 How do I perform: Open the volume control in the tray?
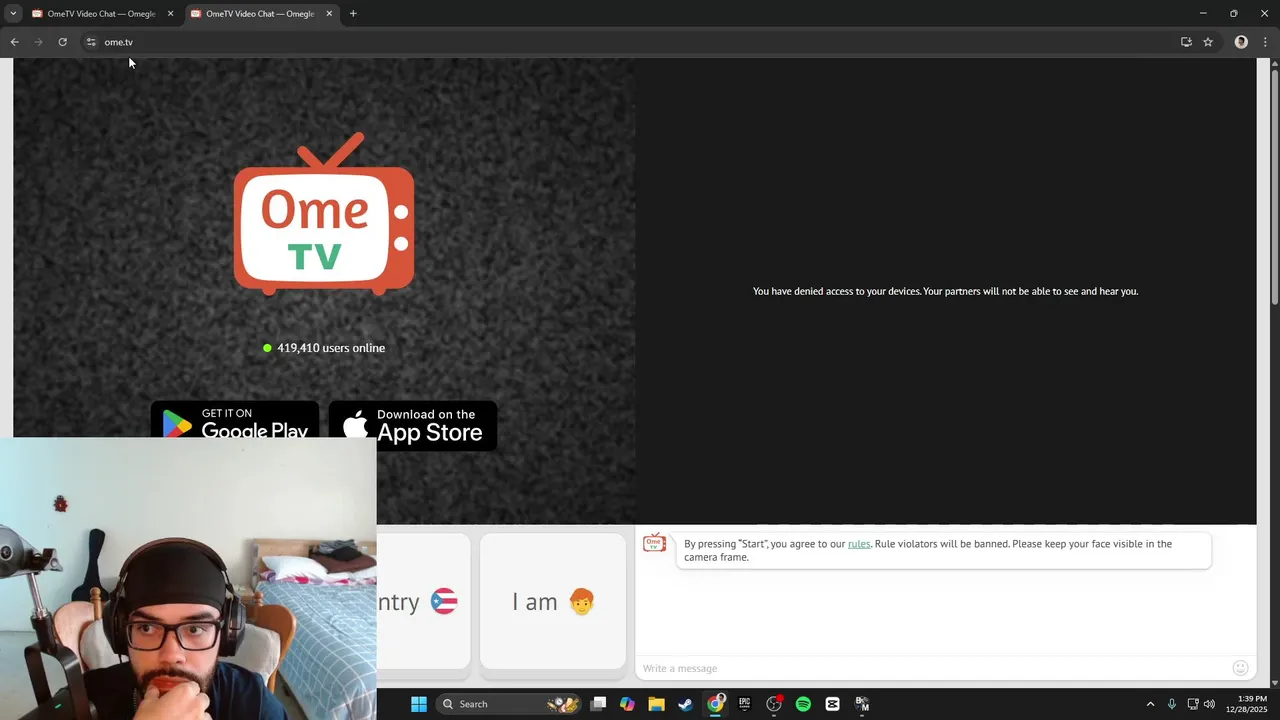tap(1209, 704)
